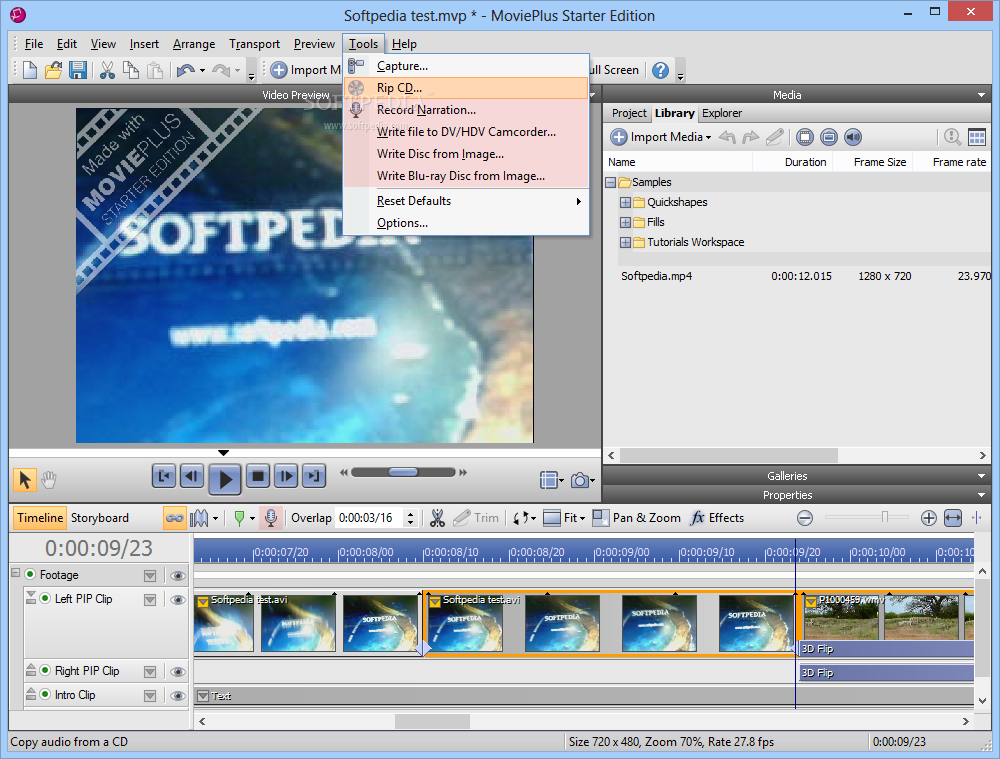The height and width of the screenshot is (759, 1000).
Task: Switch to the Explorer tab in Media
Action: point(722,113)
